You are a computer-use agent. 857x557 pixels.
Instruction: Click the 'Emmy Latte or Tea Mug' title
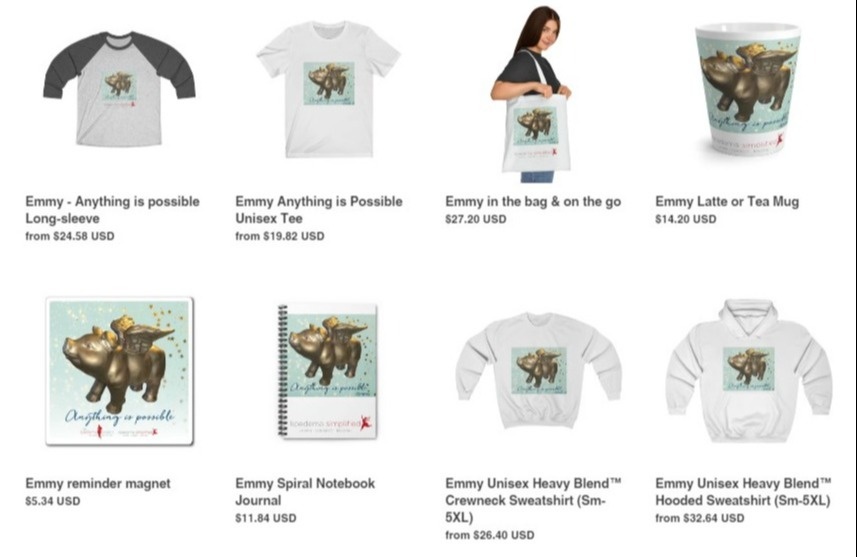click(727, 202)
